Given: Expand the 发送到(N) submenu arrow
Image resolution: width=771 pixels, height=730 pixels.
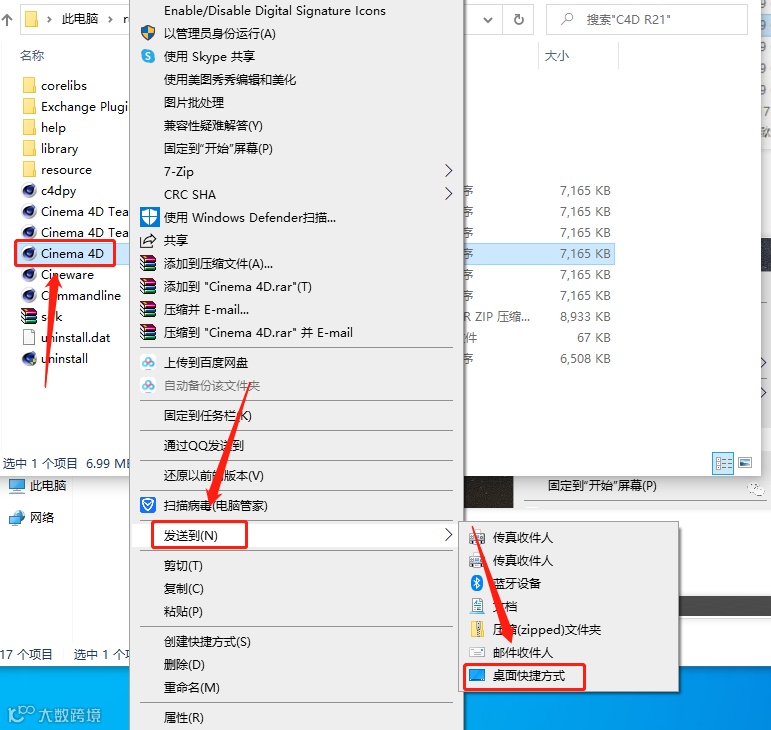Looking at the screenshot, I should coord(448,535).
